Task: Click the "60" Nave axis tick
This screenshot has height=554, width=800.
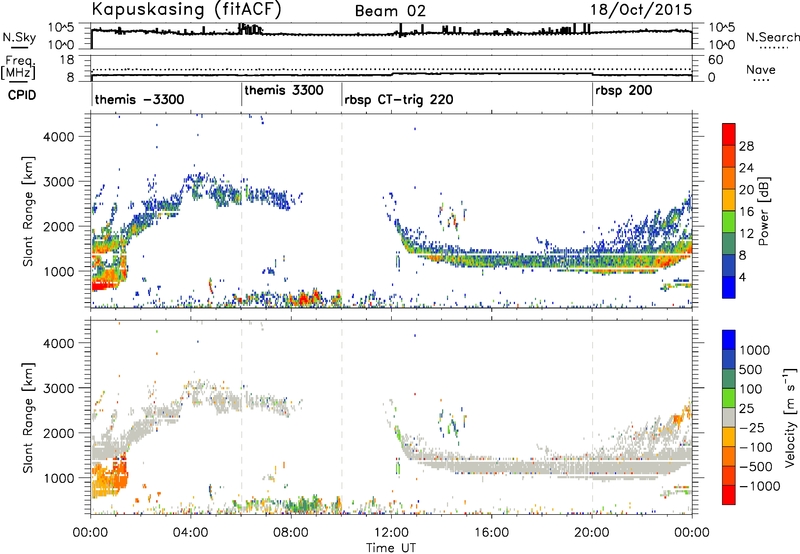Action: coord(715,60)
